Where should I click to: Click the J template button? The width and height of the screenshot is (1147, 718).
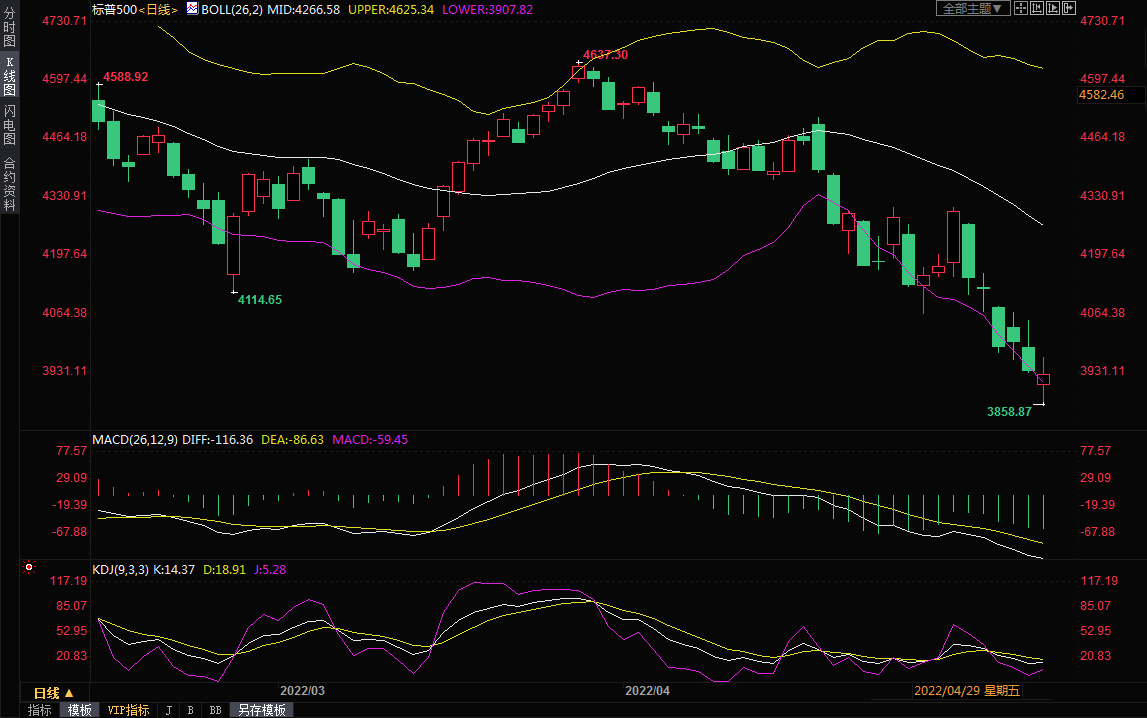(x=168, y=710)
